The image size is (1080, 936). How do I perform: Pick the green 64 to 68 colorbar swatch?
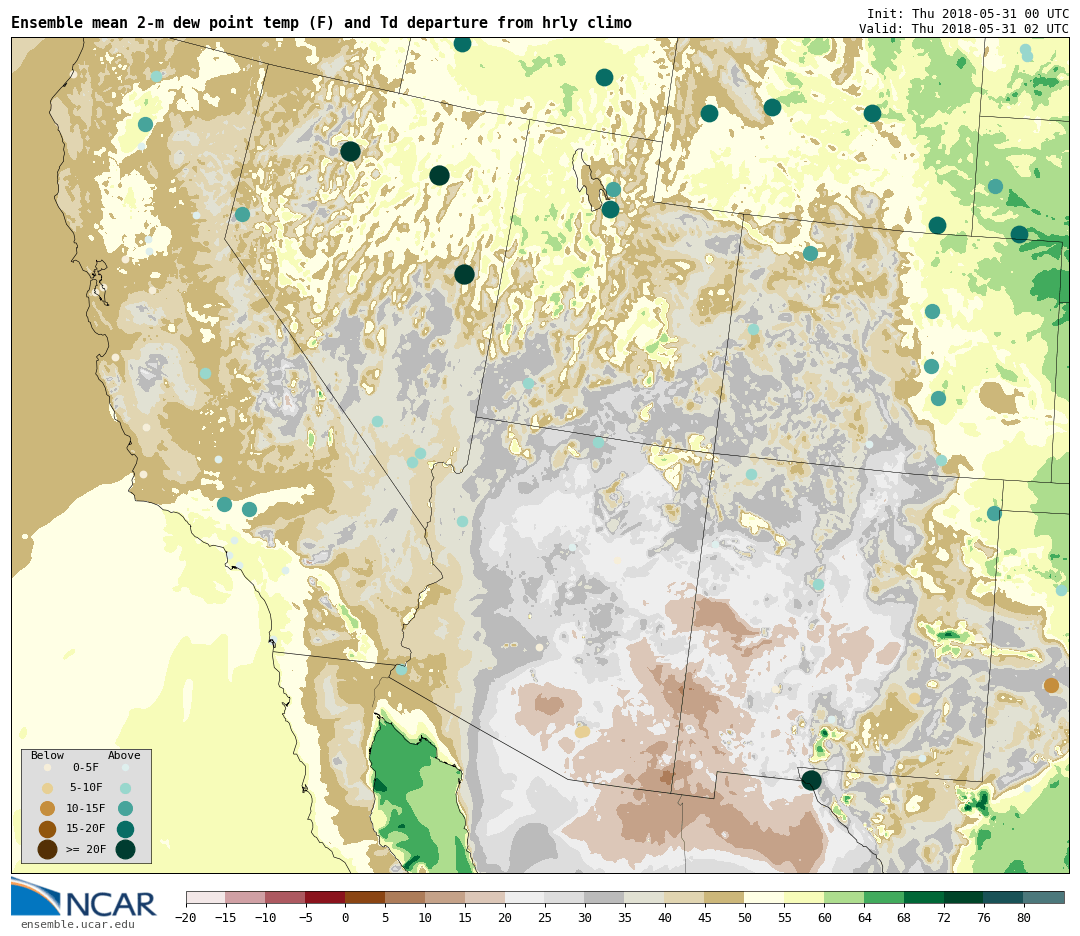point(884,898)
